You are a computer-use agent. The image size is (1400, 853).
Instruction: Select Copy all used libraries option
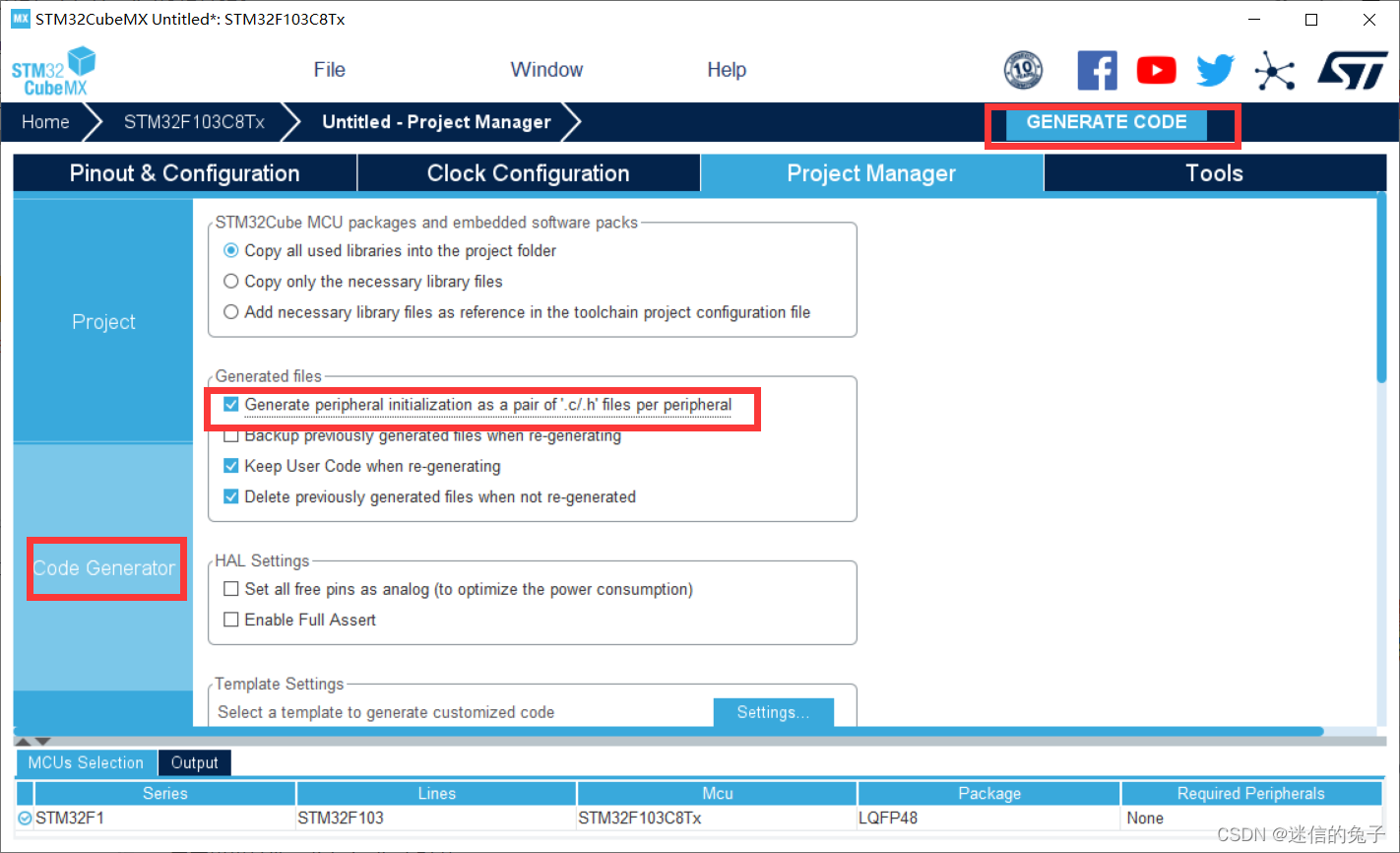point(230,250)
